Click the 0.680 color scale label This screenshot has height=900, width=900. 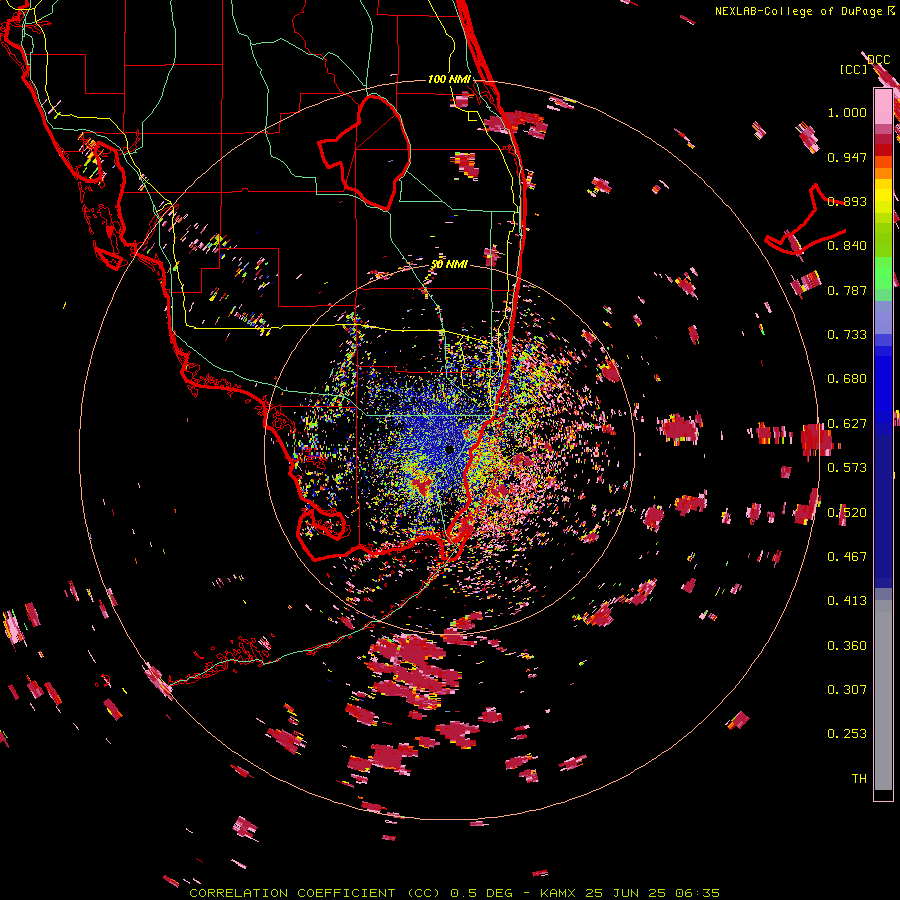847,379
